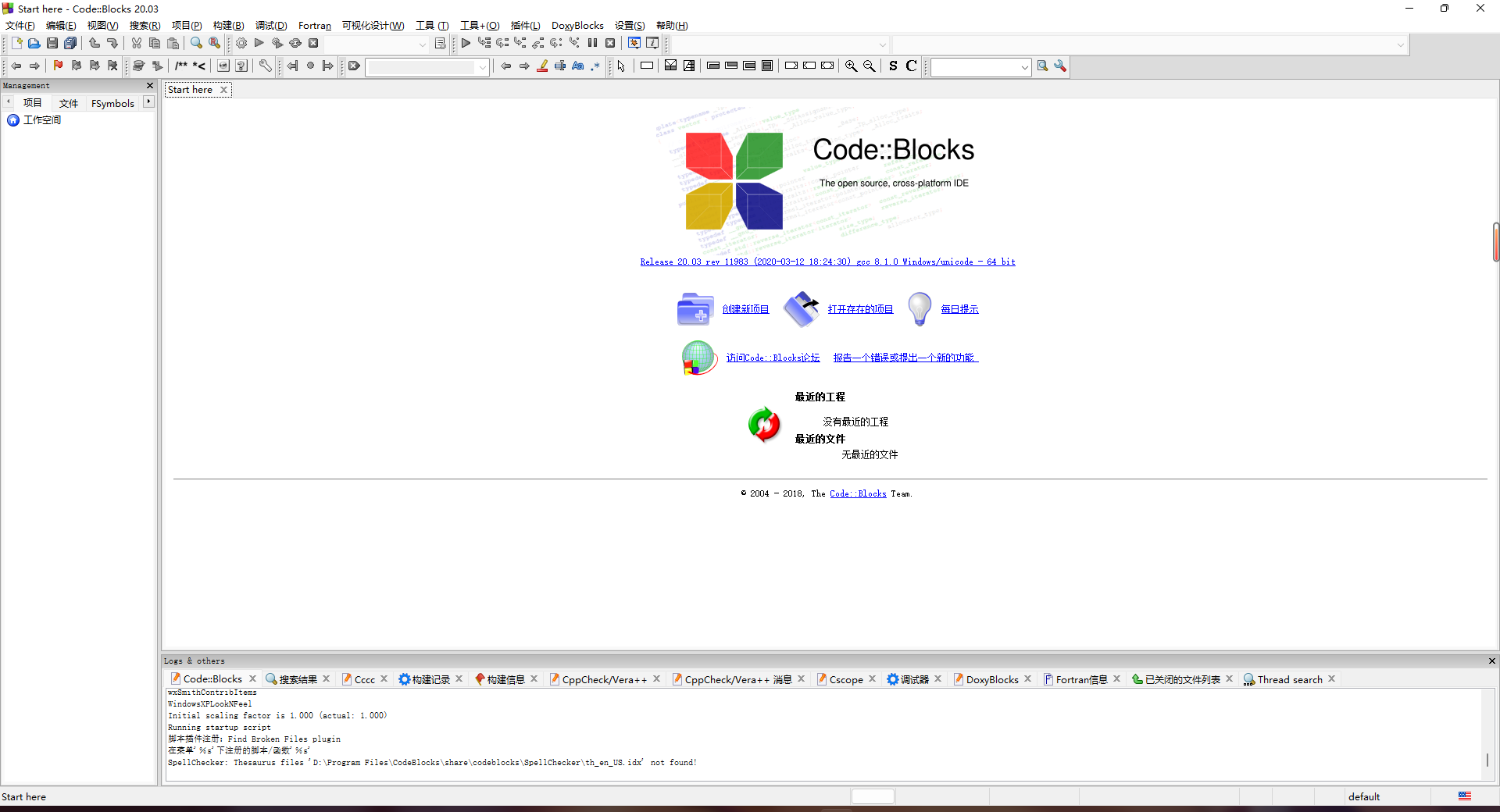Toggle Match case (Aa) in incremental search
The width and height of the screenshot is (1500, 812).
pos(578,66)
